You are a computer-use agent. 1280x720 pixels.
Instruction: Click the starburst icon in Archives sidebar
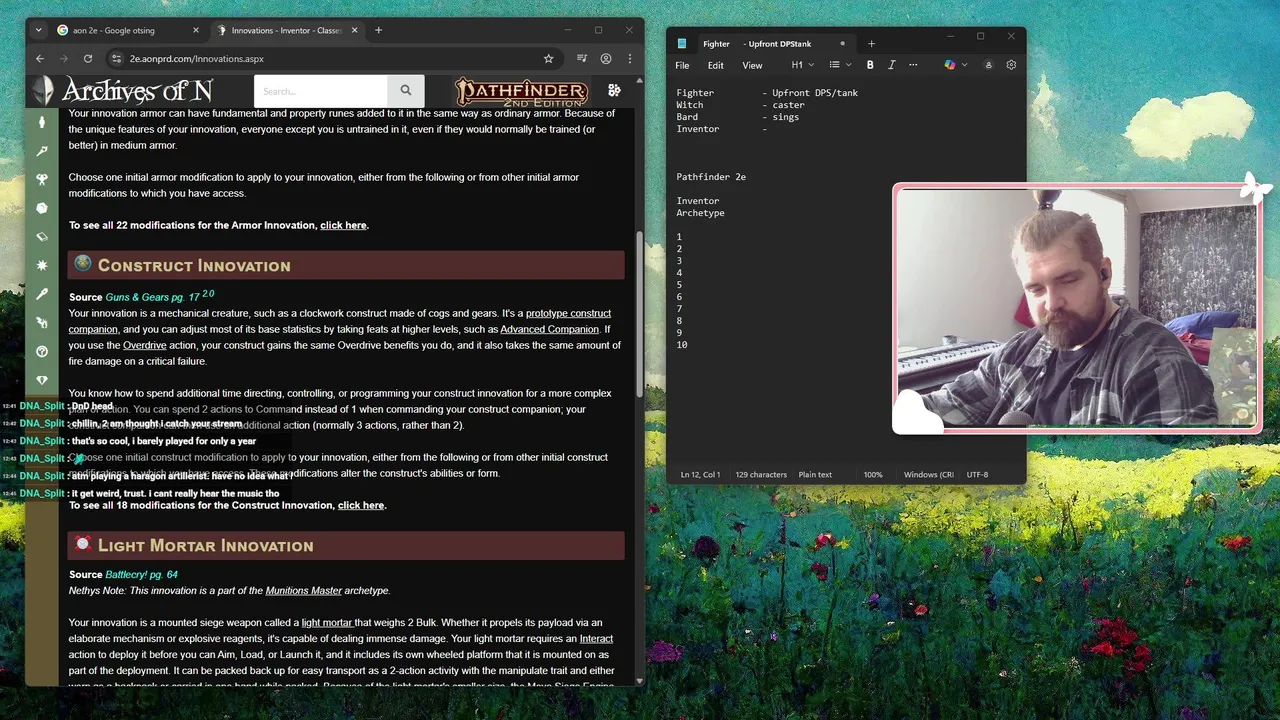[42, 265]
